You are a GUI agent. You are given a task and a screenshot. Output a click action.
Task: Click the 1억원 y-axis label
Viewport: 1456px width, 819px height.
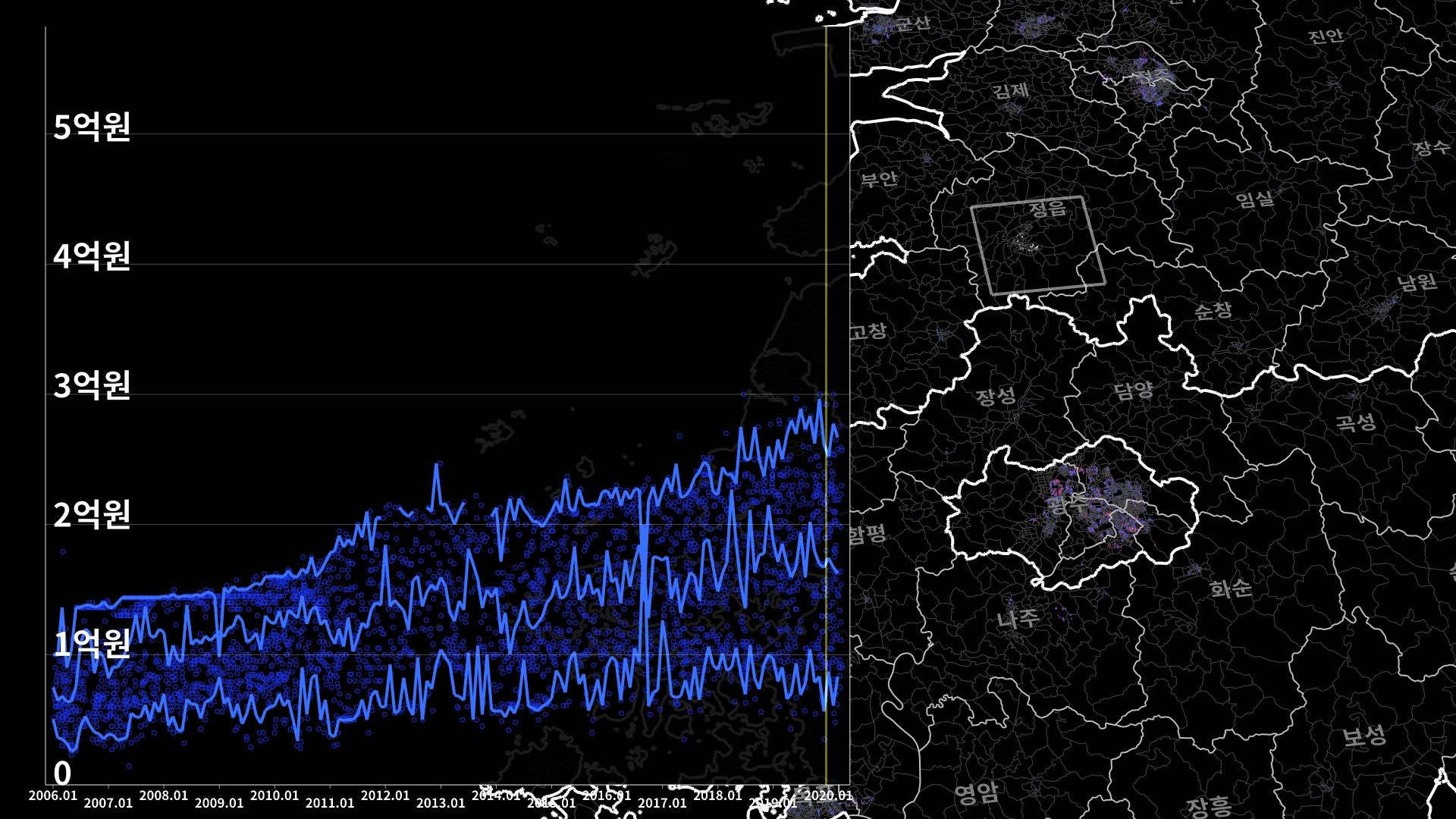click(92, 644)
